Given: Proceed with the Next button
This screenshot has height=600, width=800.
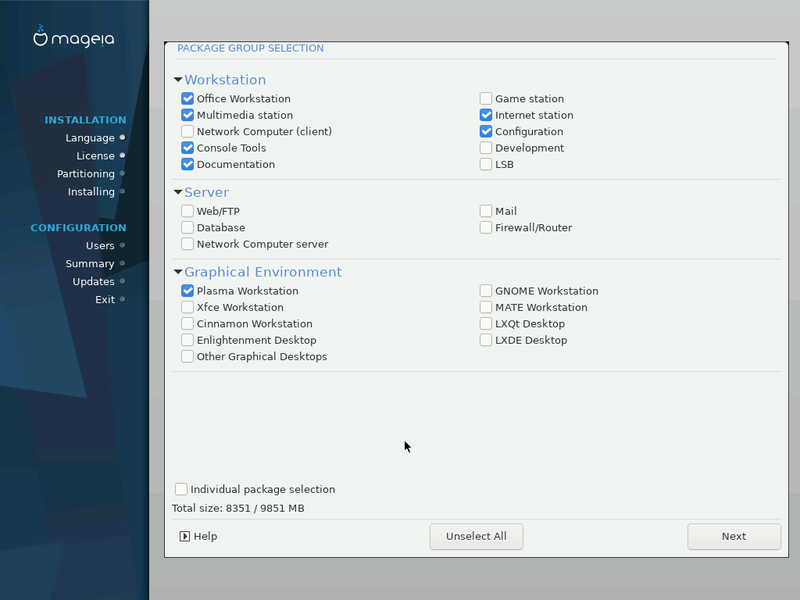Looking at the screenshot, I should coord(734,536).
